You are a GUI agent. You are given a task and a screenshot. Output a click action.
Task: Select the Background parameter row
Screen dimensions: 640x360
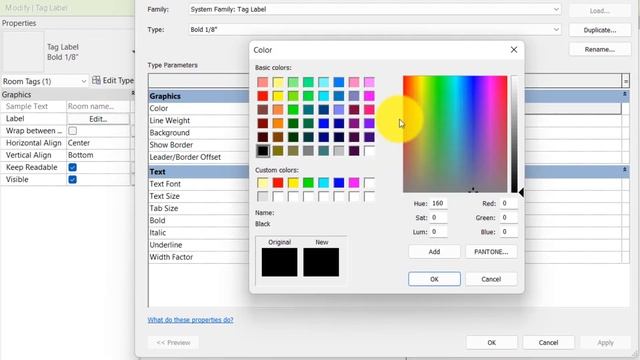[x=198, y=133]
